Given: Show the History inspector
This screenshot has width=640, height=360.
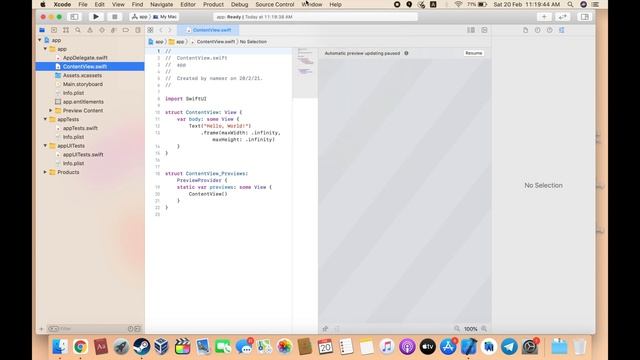Looking at the screenshot, I should (x=538, y=30).
